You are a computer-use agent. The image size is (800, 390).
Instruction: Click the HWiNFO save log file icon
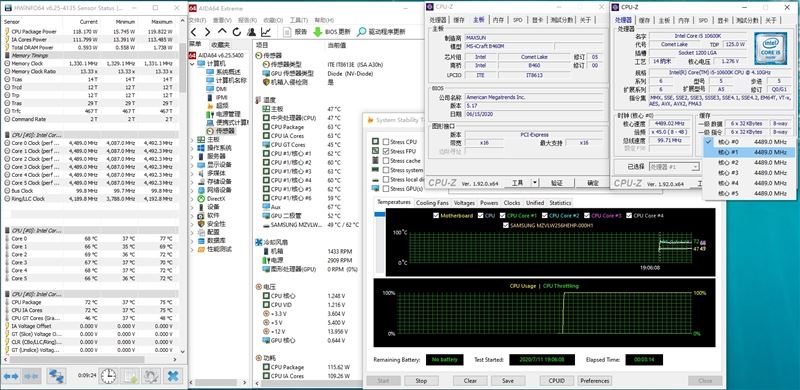click(x=130, y=376)
